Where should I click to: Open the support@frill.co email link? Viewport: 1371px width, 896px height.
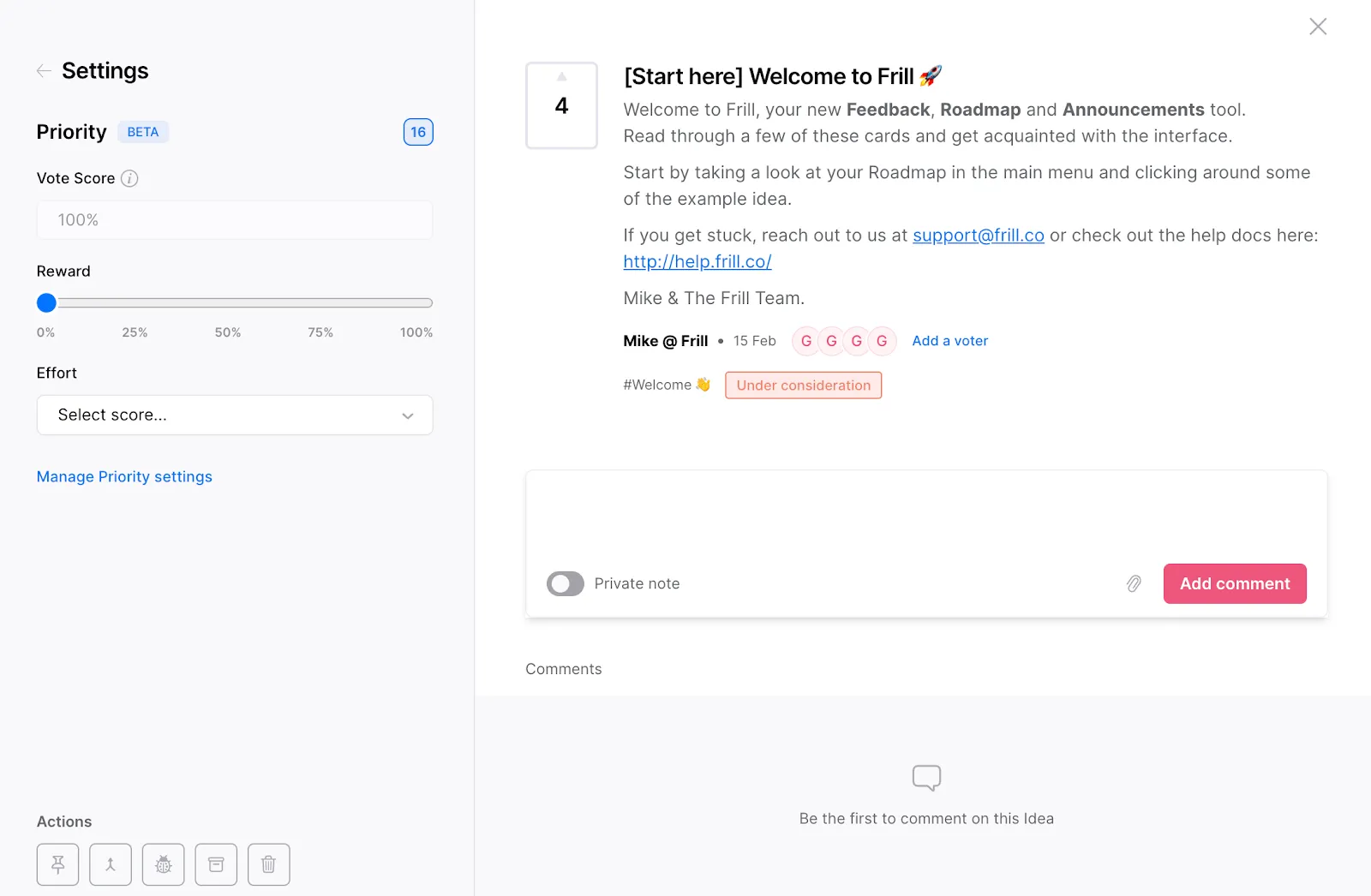[x=979, y=236]
